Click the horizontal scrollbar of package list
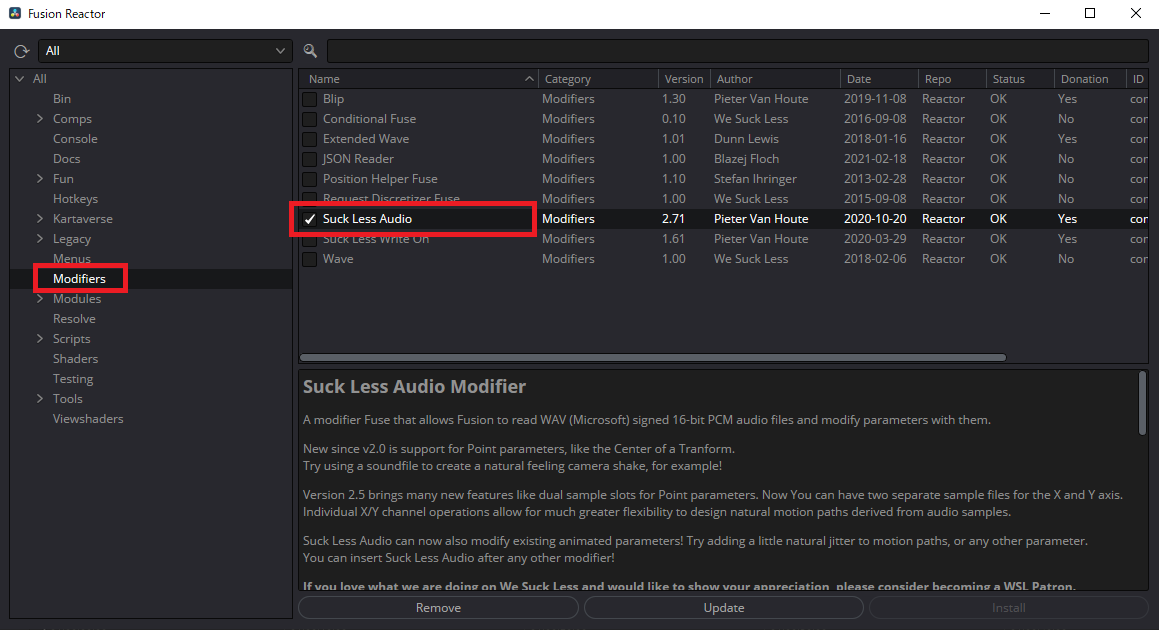This screenshot has height=630, width=1159. [653, 357]
